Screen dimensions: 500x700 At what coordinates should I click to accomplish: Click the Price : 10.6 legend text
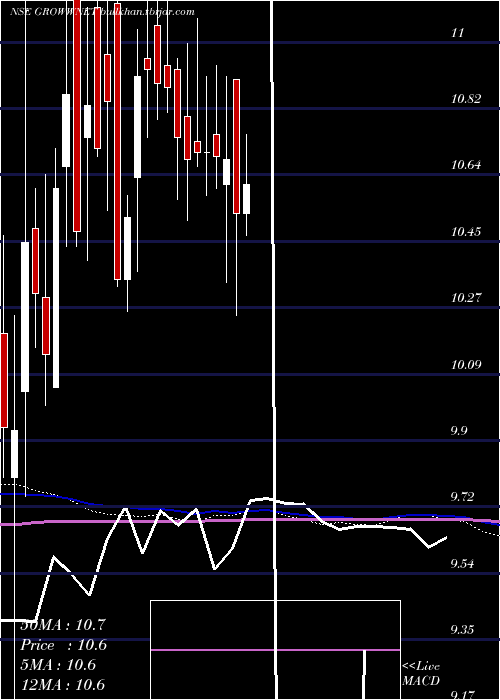click(64, 645)
